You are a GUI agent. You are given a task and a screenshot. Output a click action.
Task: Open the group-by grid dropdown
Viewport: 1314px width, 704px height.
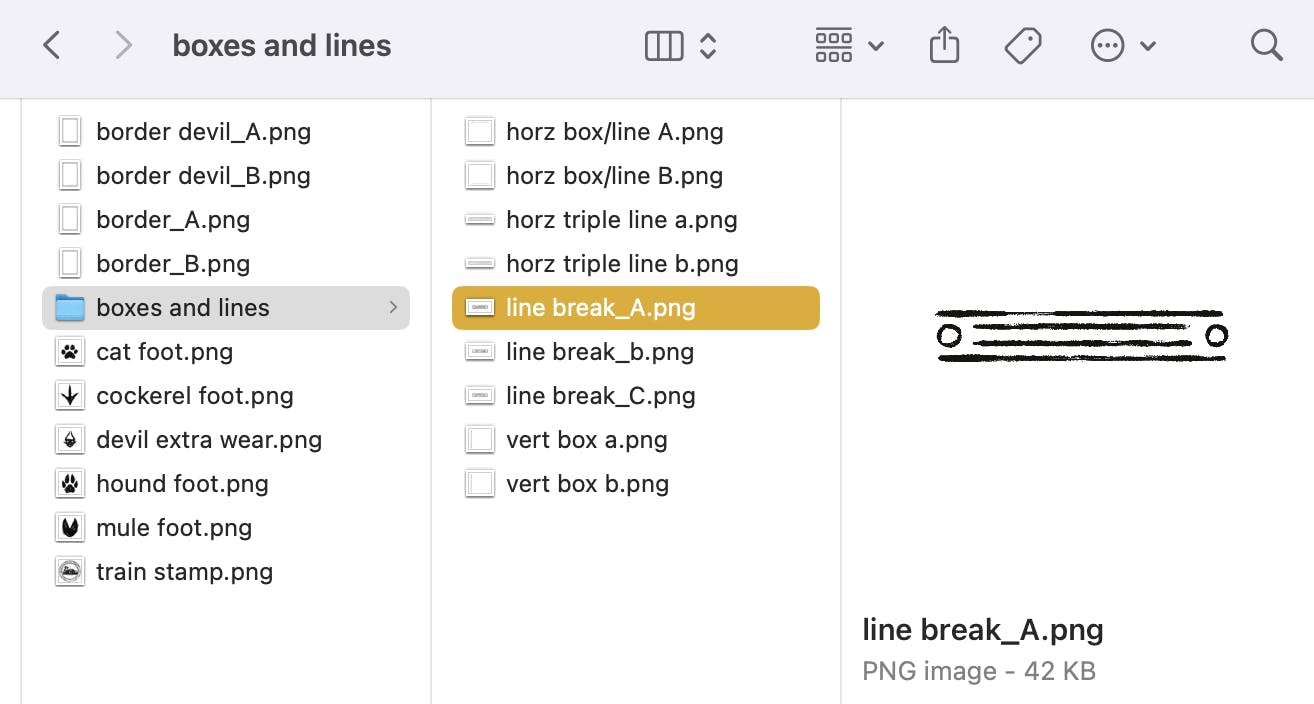pyautogui.click(x=849, y=46)
